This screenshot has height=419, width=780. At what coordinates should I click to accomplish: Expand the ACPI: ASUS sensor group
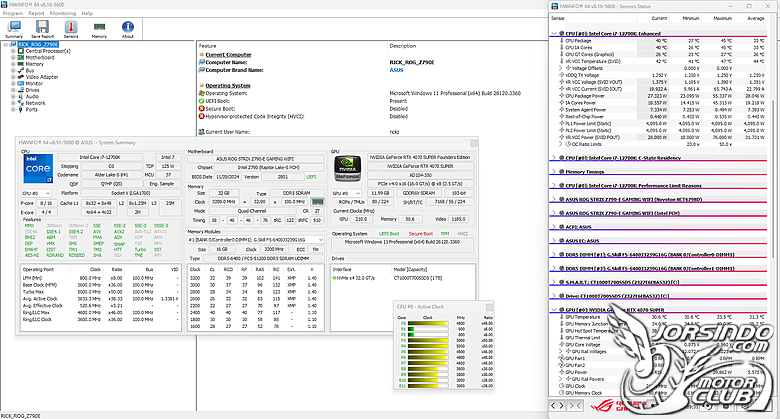point(554,227)
